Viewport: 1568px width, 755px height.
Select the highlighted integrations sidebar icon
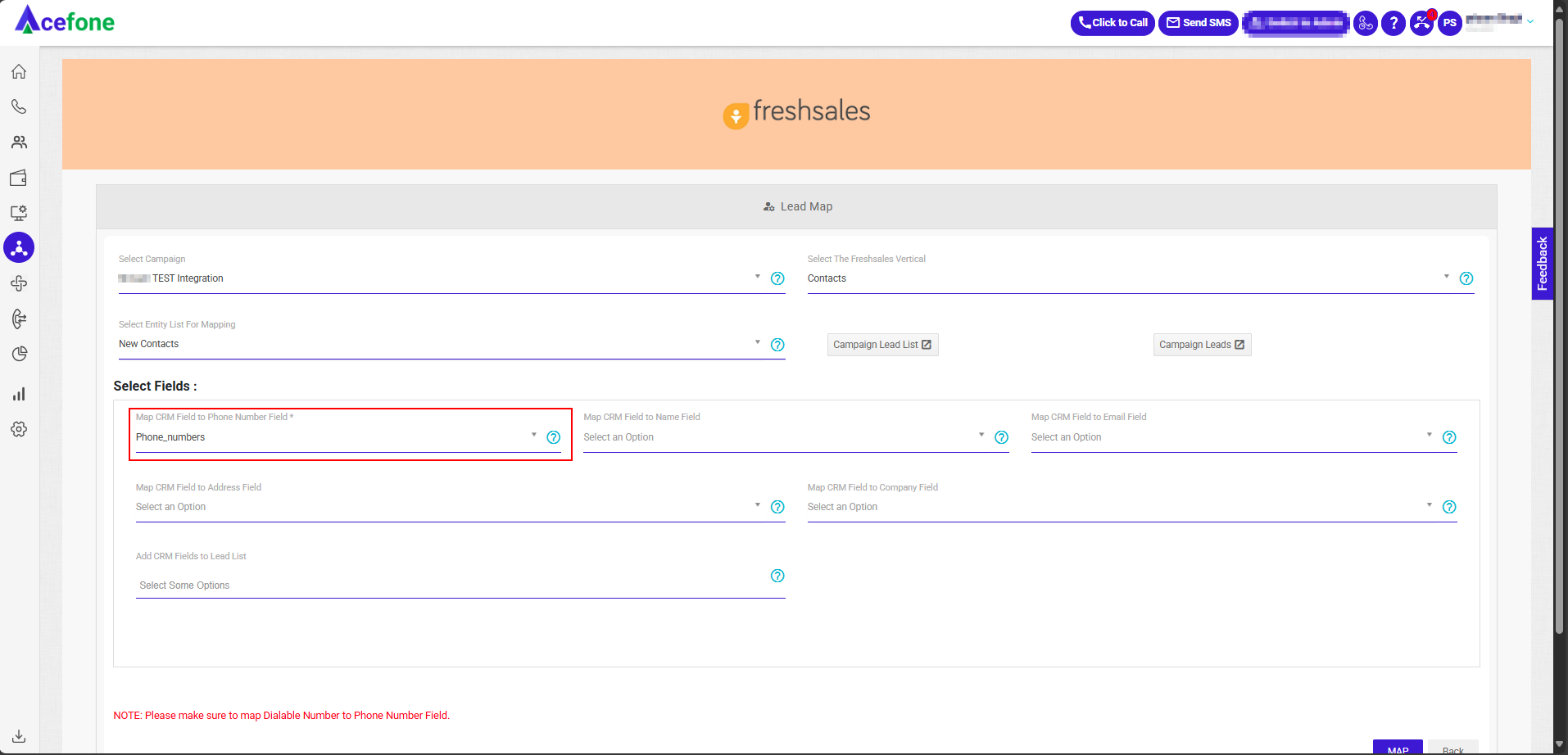point(19,247)
